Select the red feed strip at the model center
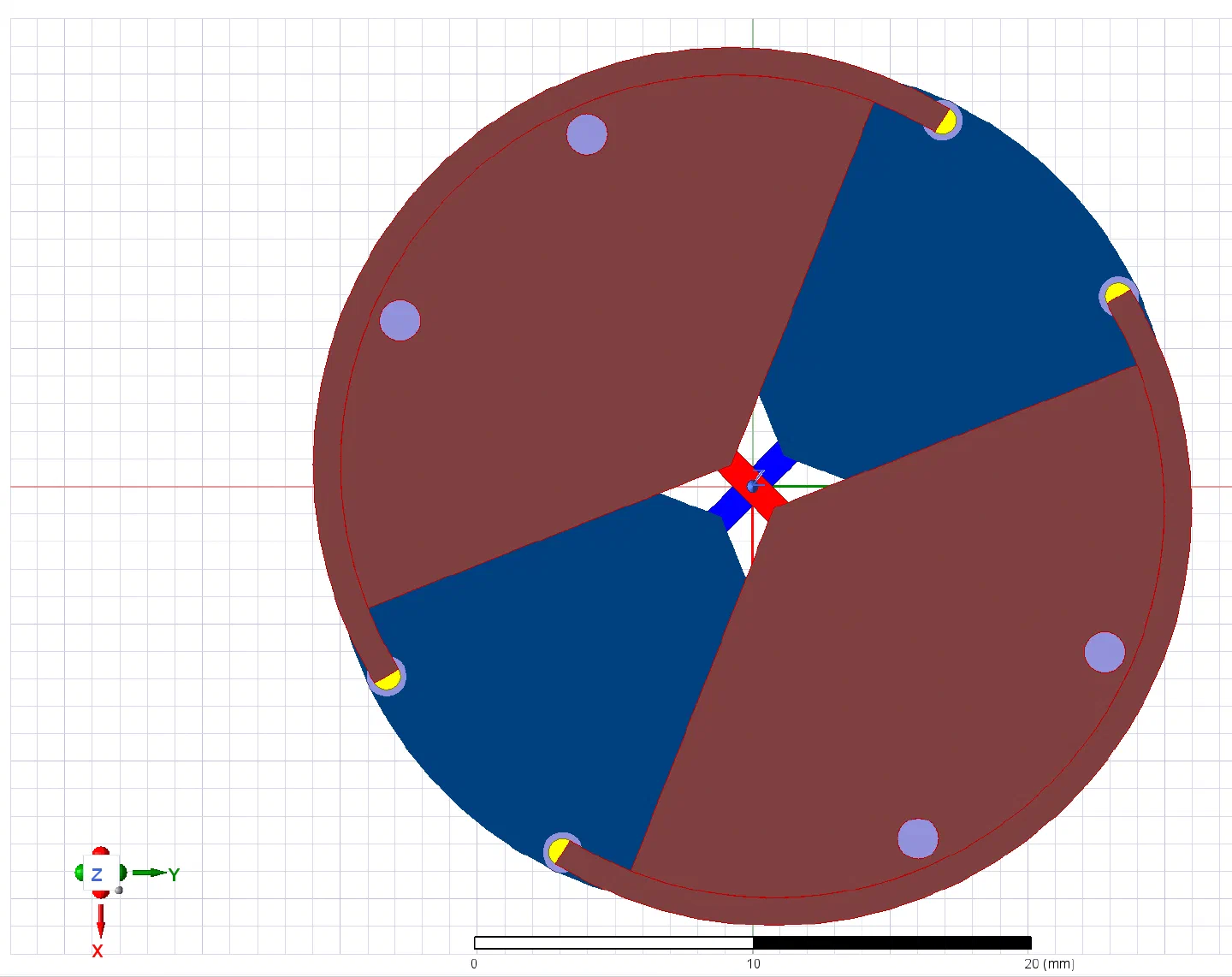This screenshot has height=977, width=1232. click(x=752, y=485)
